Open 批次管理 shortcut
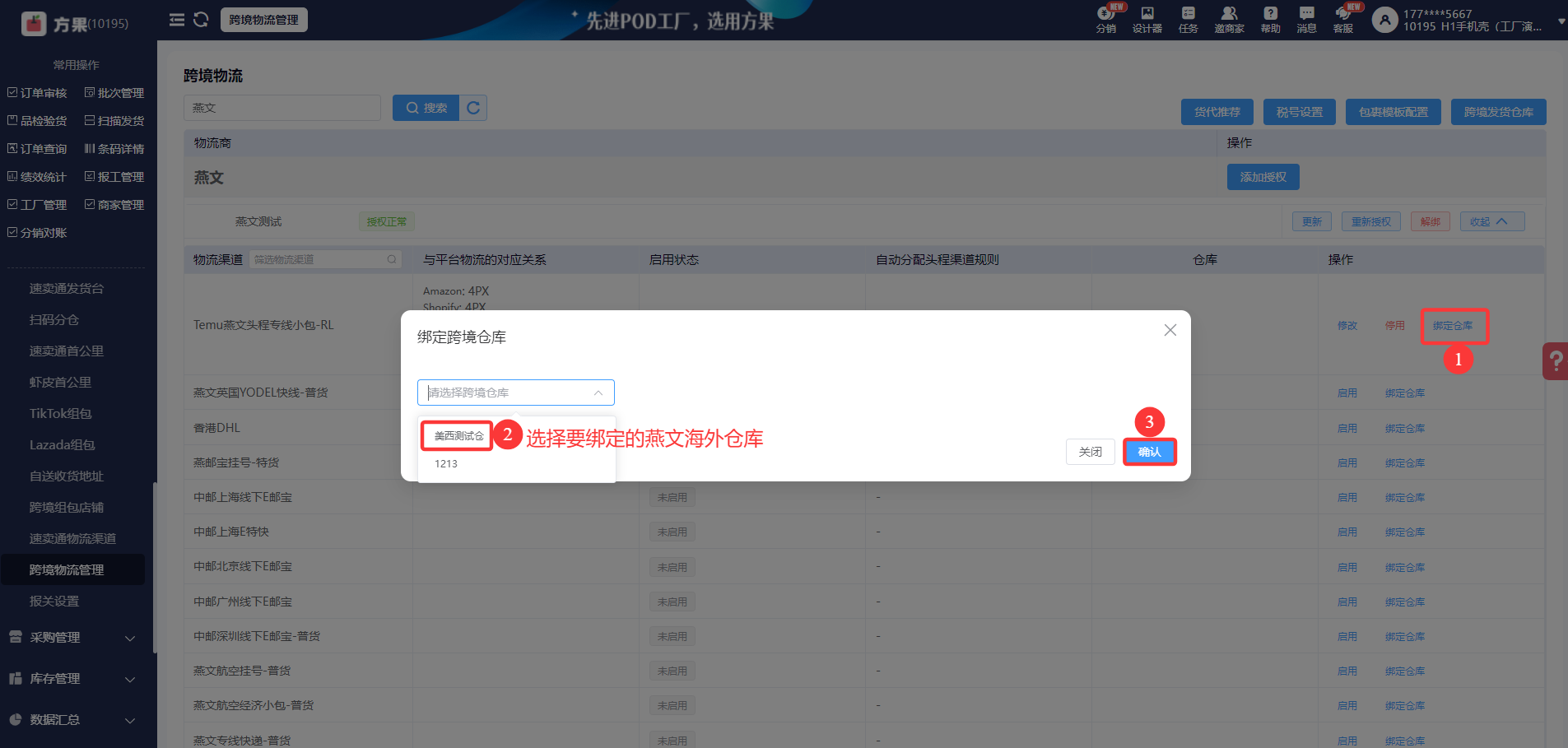Screen dimensions: 1568x748 pos(114,93)
